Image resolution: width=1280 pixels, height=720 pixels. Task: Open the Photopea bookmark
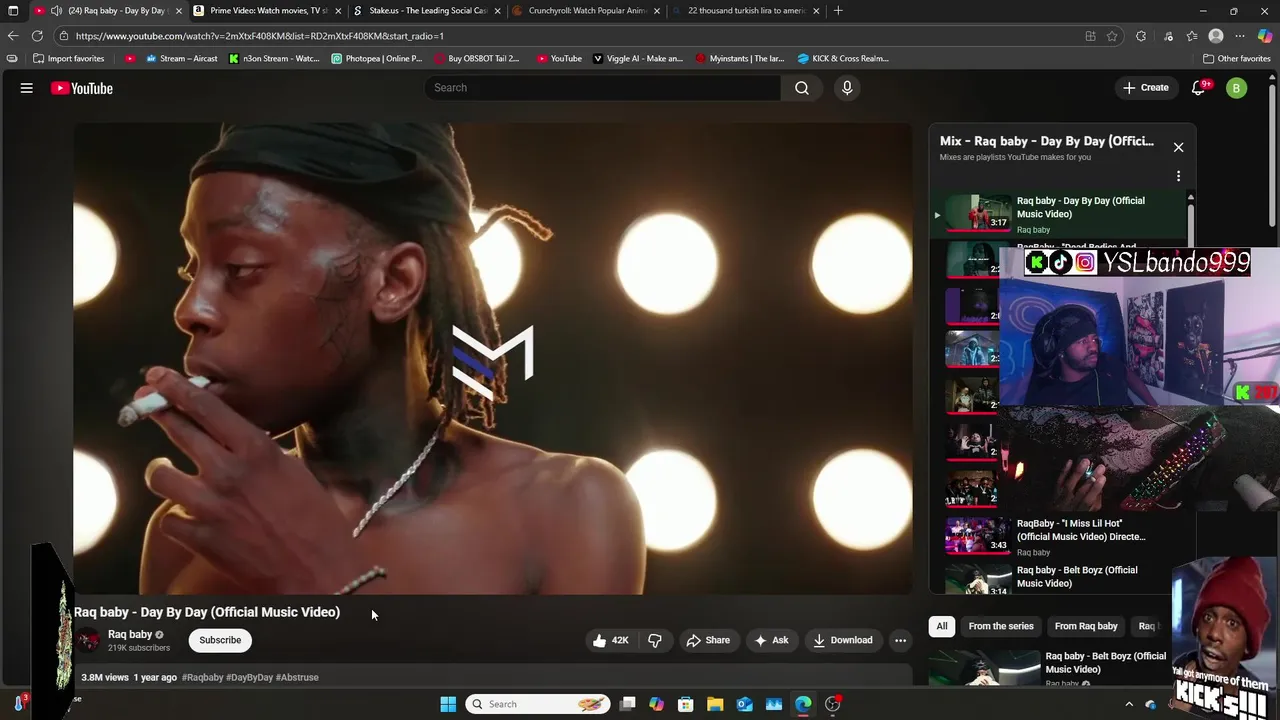pyautogui.click(x=377, y=58)
